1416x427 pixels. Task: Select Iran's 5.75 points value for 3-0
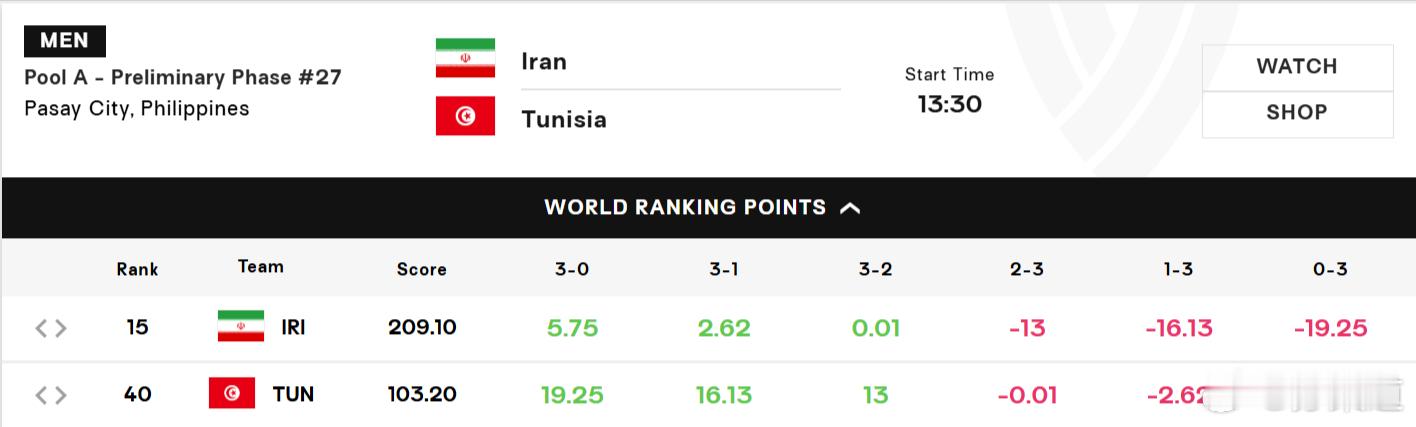(572, 328)
